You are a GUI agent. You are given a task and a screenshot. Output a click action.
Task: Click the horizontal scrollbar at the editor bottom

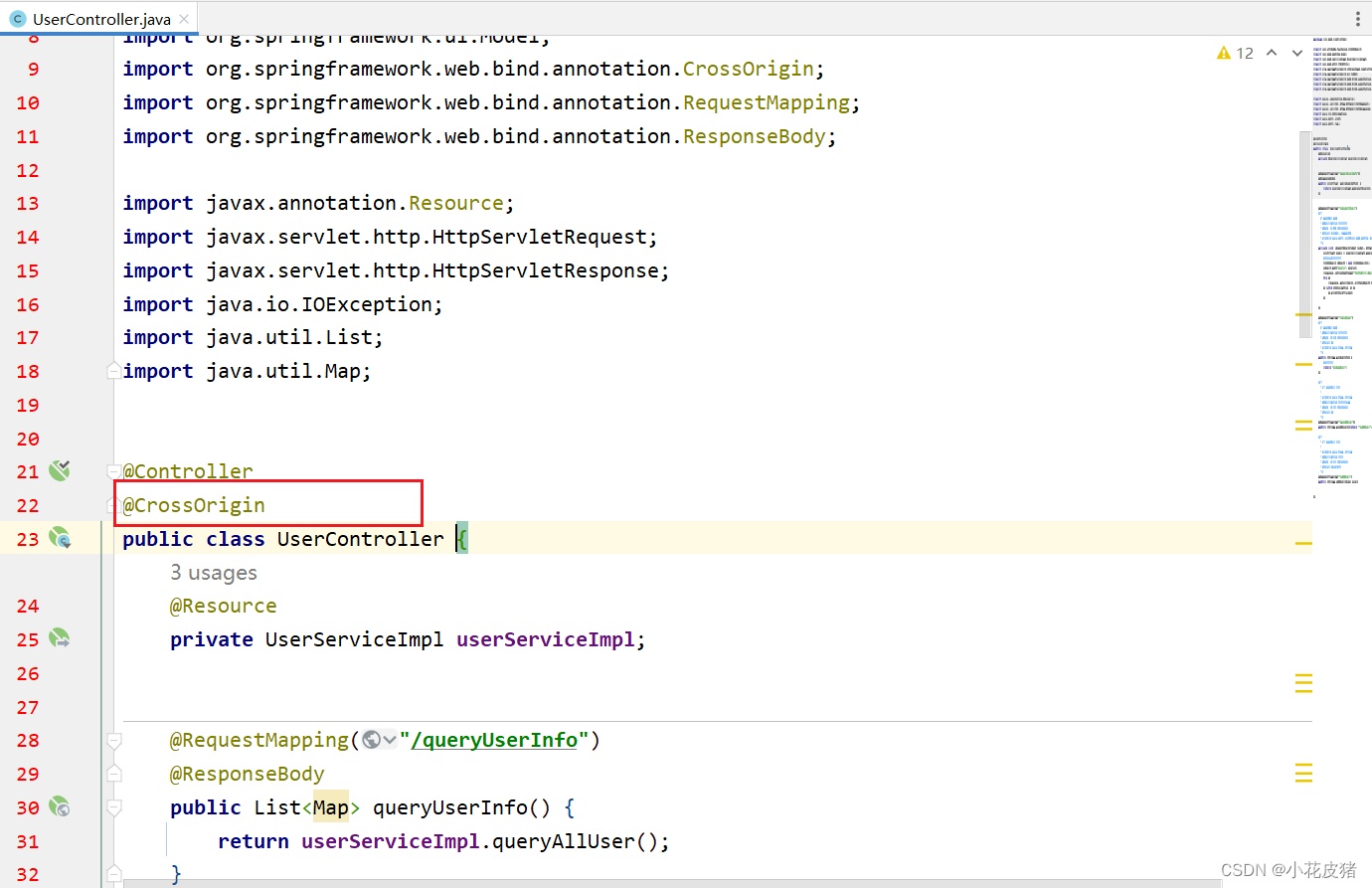tap(672, 883)
